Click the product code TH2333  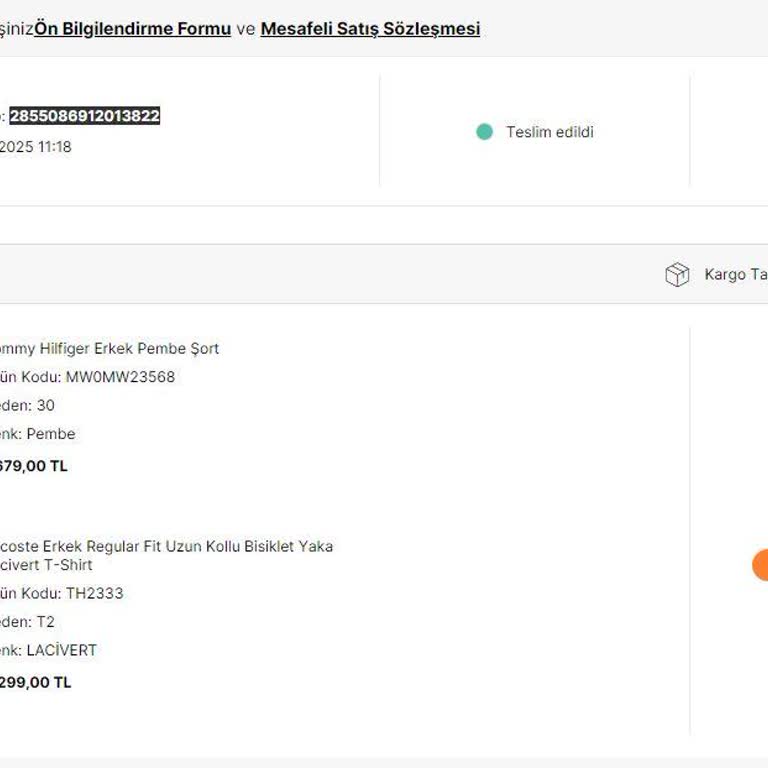click(95, 593)
